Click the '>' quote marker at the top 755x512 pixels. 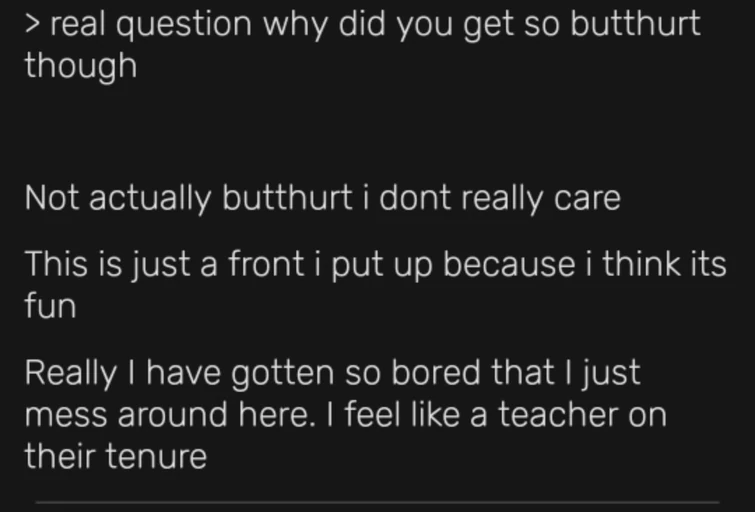(33, 24)
